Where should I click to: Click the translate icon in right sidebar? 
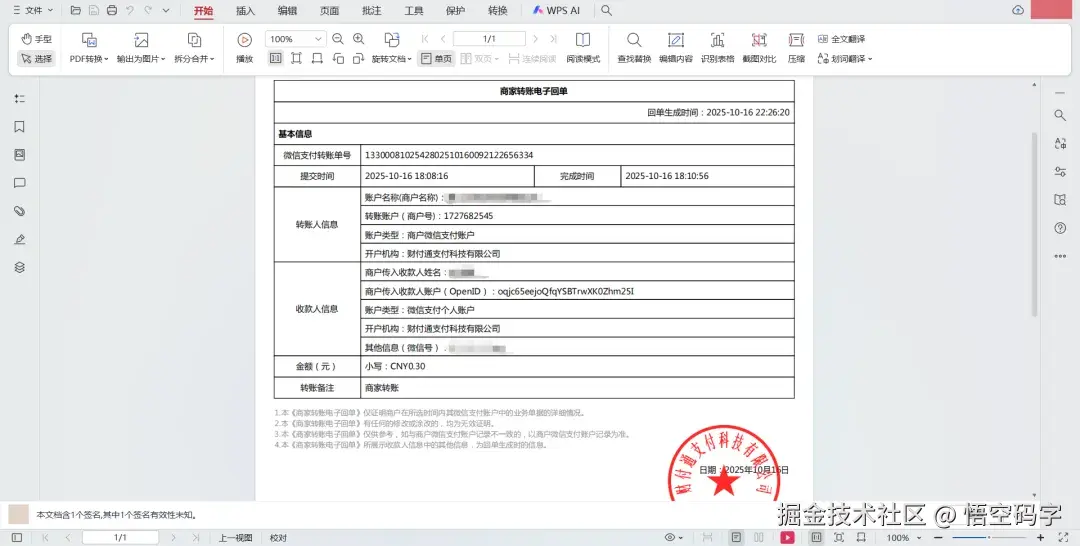point(1060,143)
